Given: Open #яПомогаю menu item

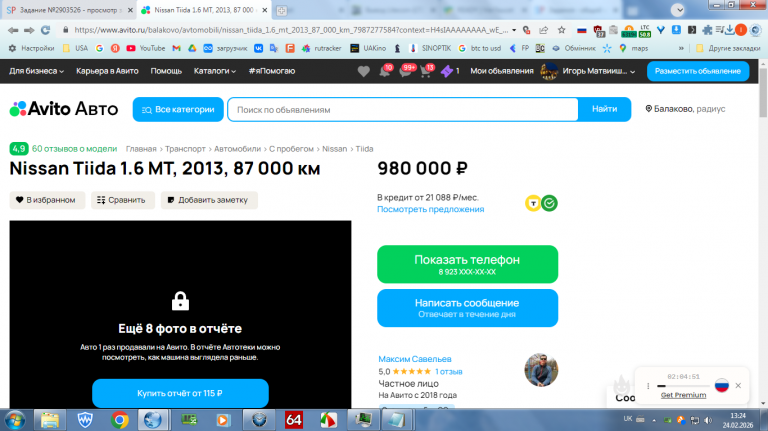Looking at the screenshot, I should [272, 71].
